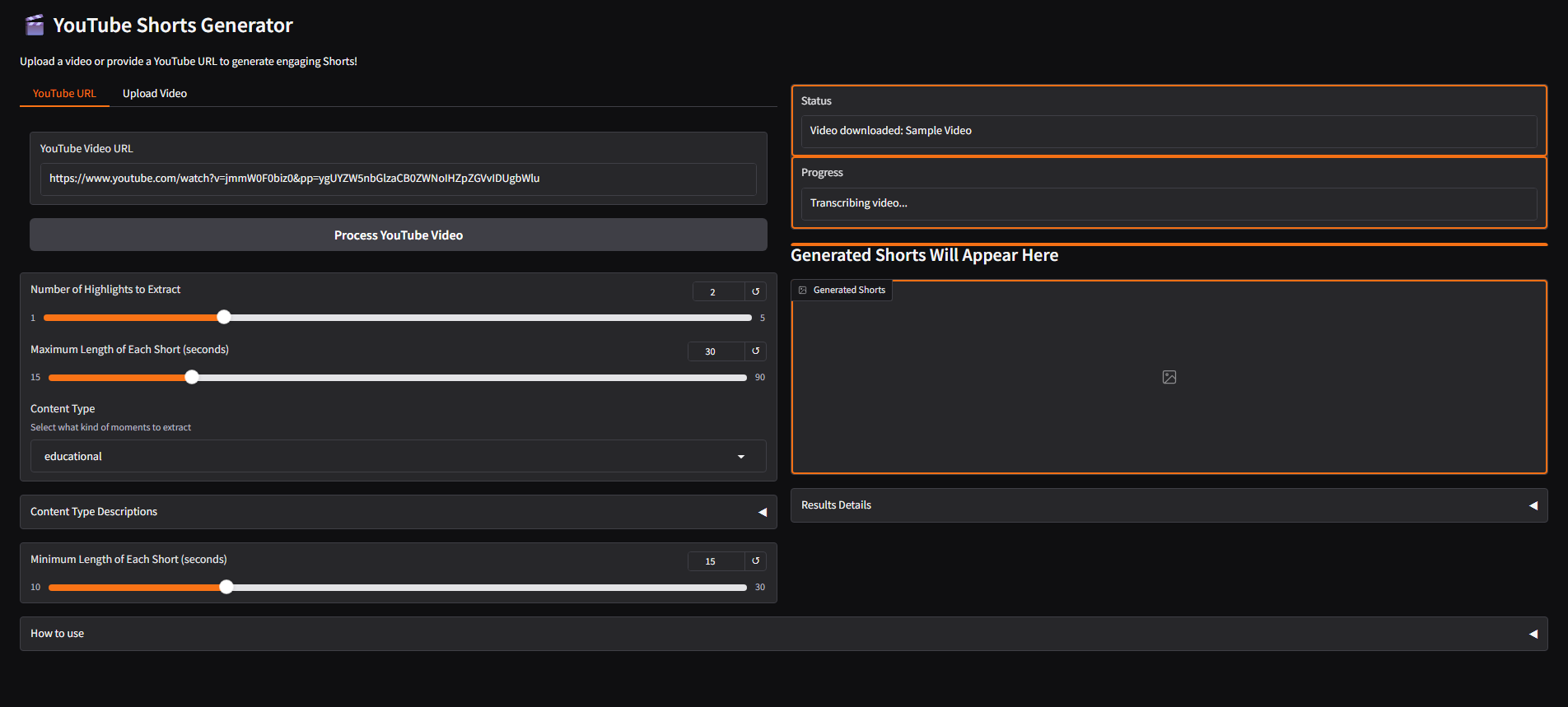The width and height of the screenshot is (1568, 707).
Task: Click the Number of Highlights number box
Action: [x=719, y=291]
